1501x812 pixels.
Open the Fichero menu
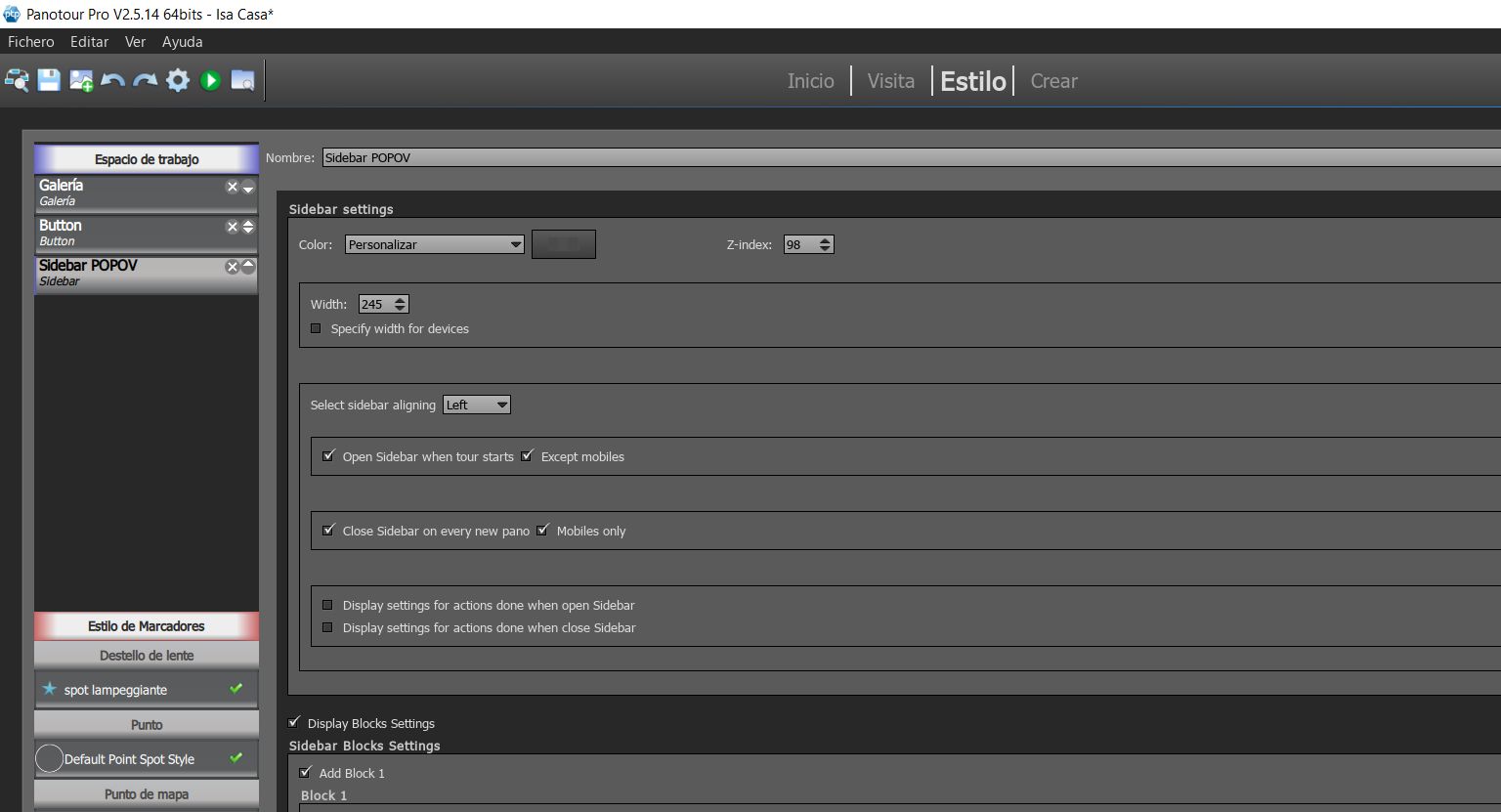click(x=31, y=42)
